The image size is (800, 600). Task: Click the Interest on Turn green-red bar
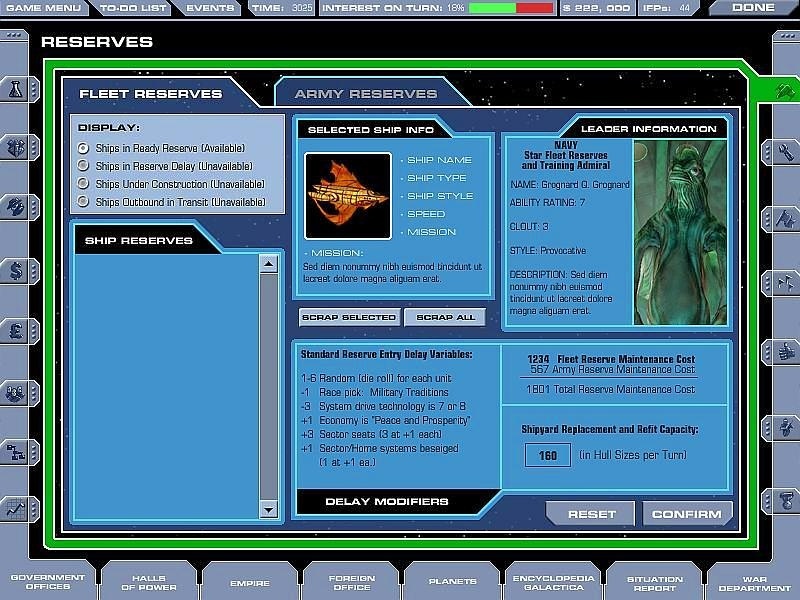pos(511,8)
